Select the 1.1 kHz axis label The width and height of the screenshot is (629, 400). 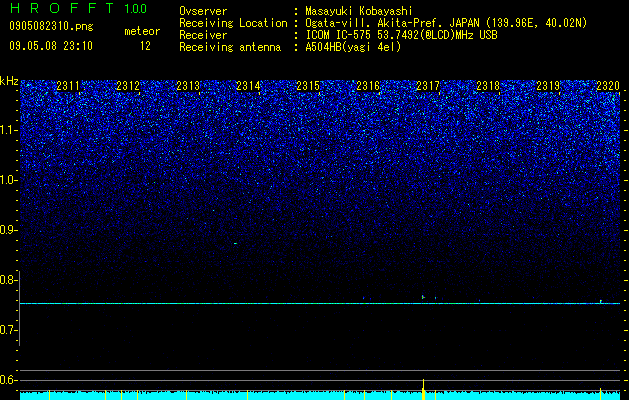click(9, 130)
